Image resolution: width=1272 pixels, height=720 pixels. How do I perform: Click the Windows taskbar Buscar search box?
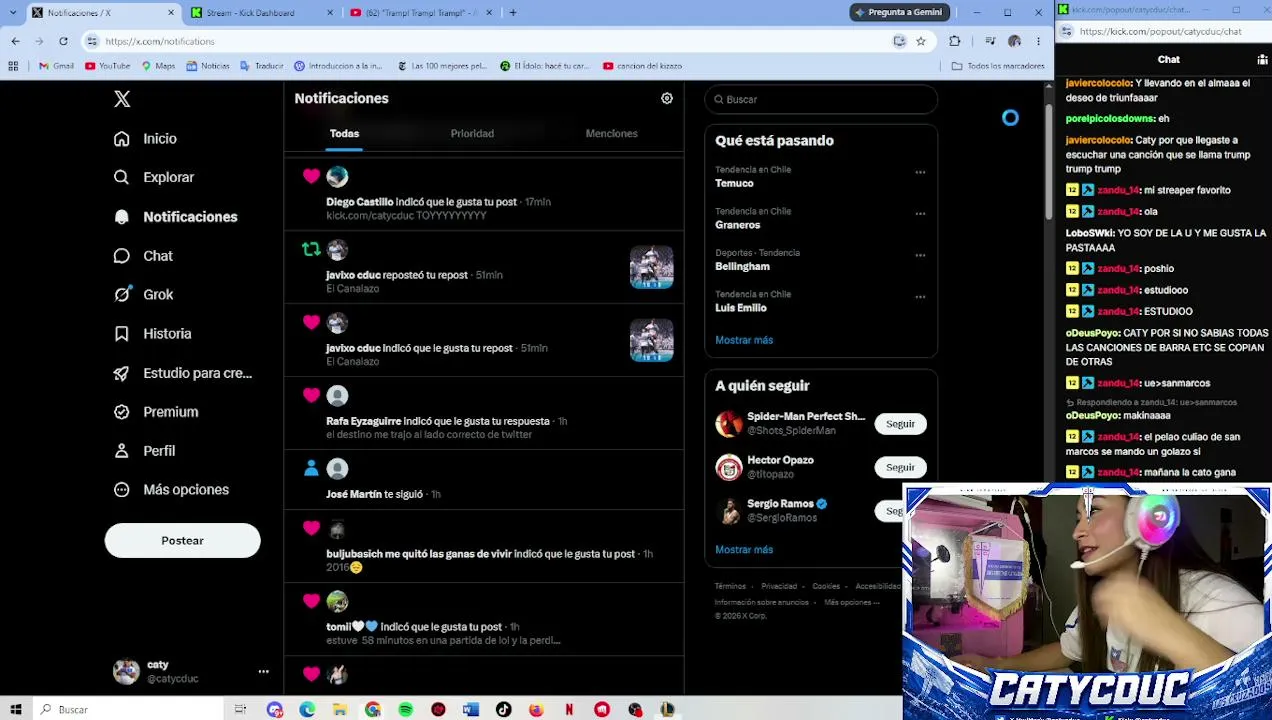[x=130, y=710]
